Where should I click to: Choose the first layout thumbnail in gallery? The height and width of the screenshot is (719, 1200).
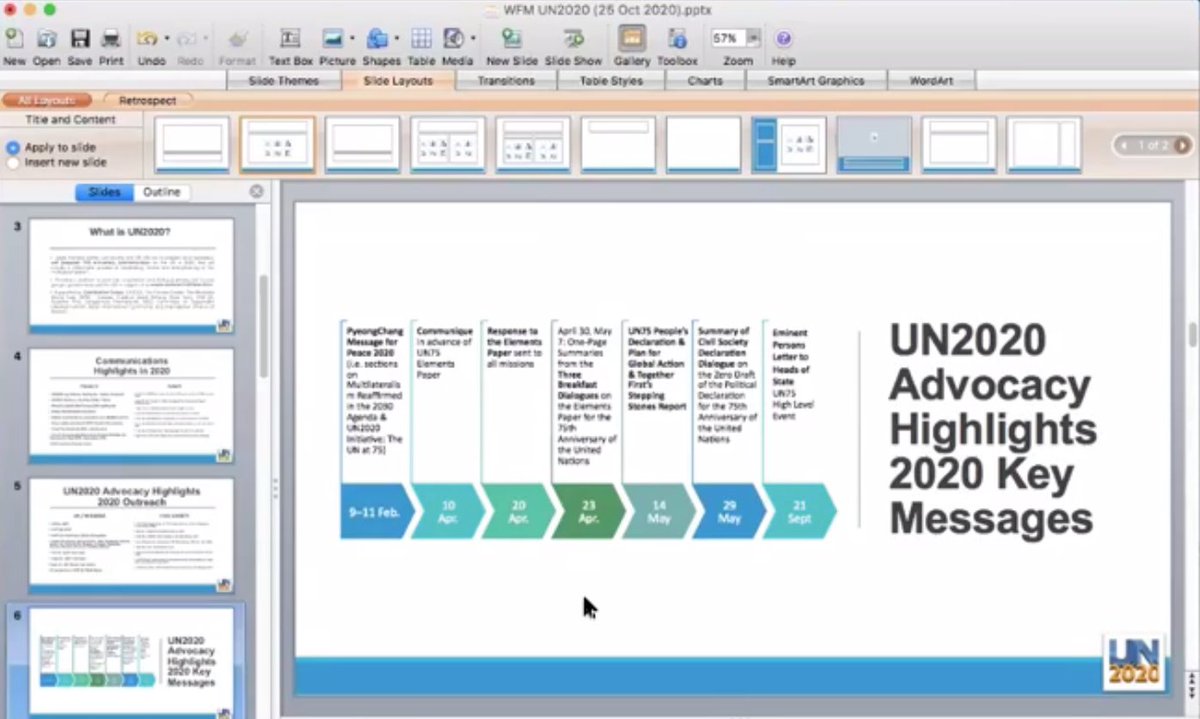pos(192,145)
